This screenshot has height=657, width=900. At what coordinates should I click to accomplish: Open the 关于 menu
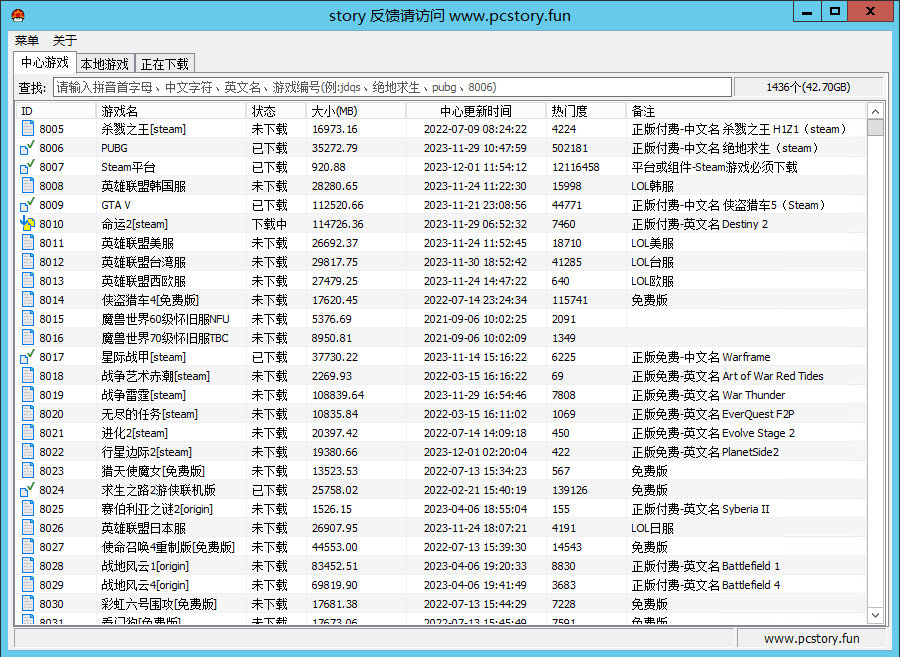pos(64,40)
